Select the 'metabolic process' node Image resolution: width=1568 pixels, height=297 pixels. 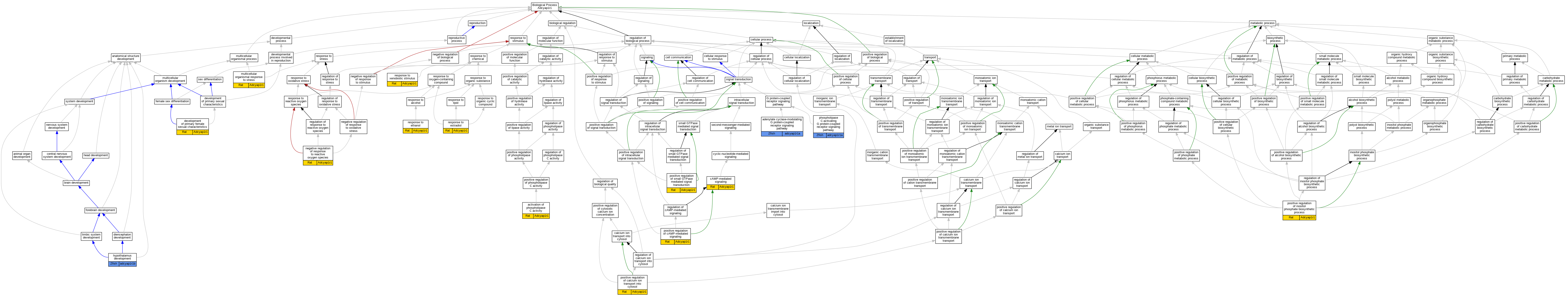pos(1263,23)
